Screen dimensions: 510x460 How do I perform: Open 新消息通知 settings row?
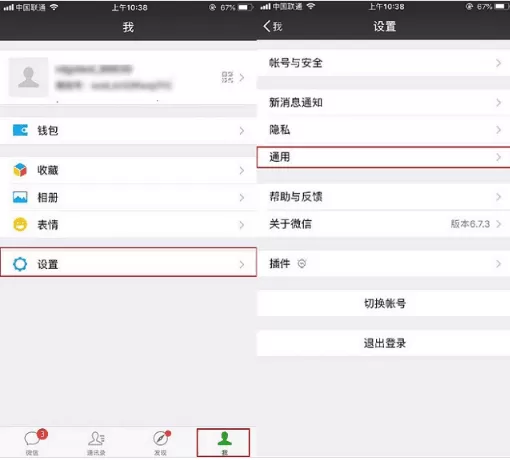point(383,102)
